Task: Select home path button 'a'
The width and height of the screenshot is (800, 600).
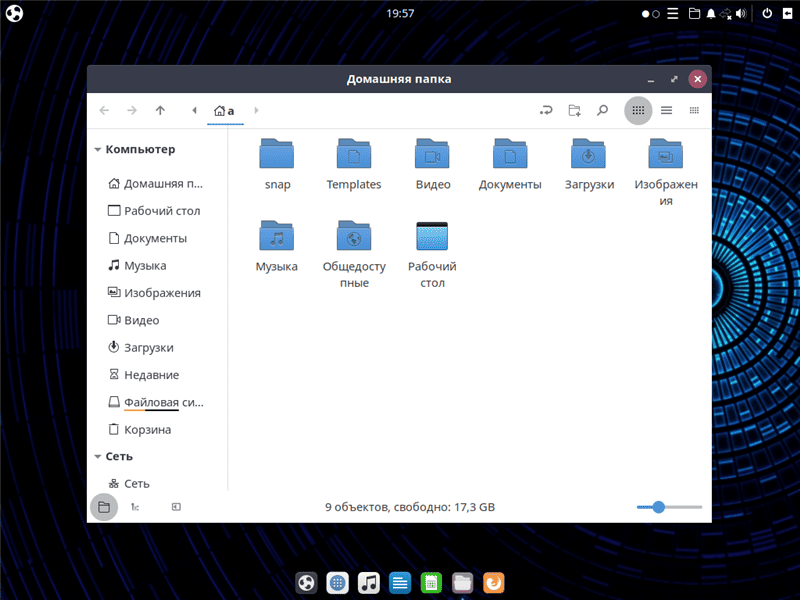Action: coord(224,111)
